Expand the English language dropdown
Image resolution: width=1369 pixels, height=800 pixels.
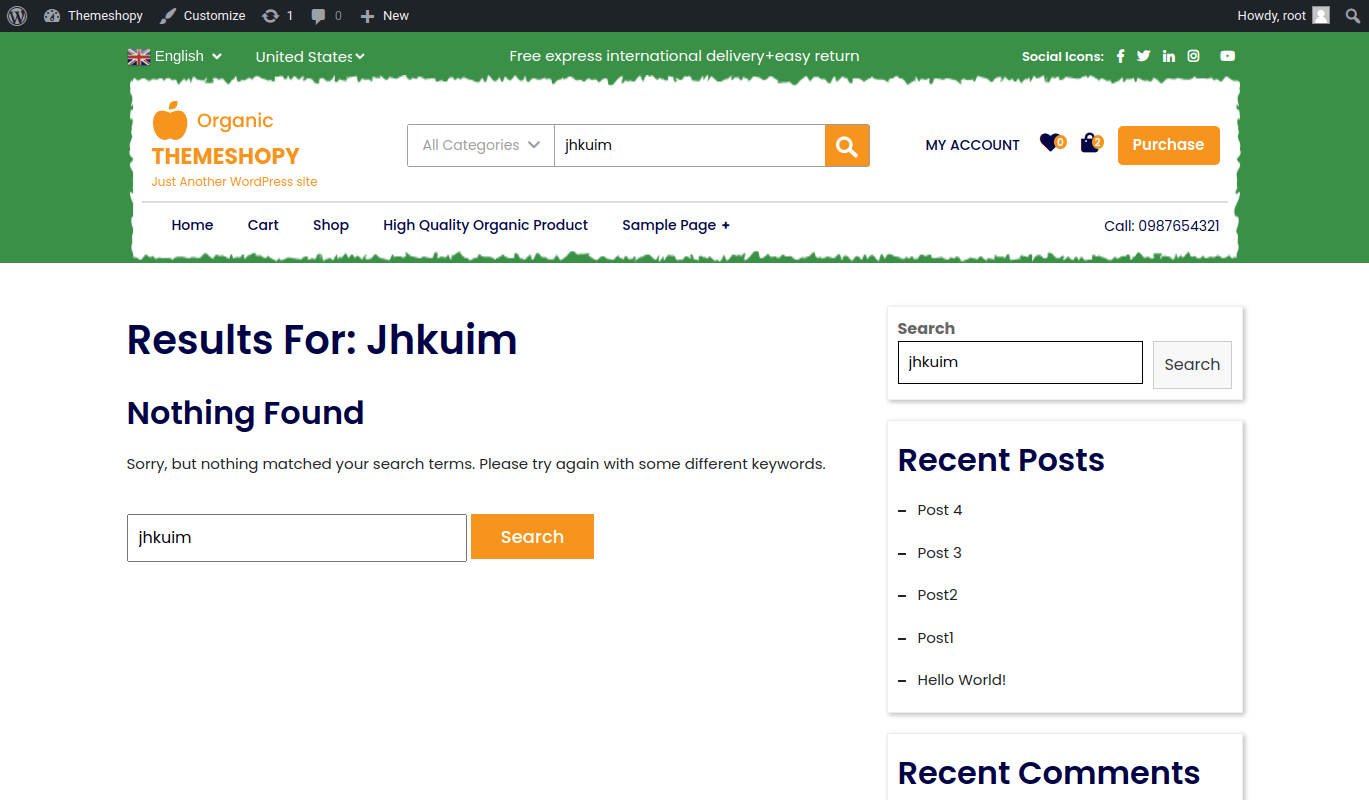(175, 56)
